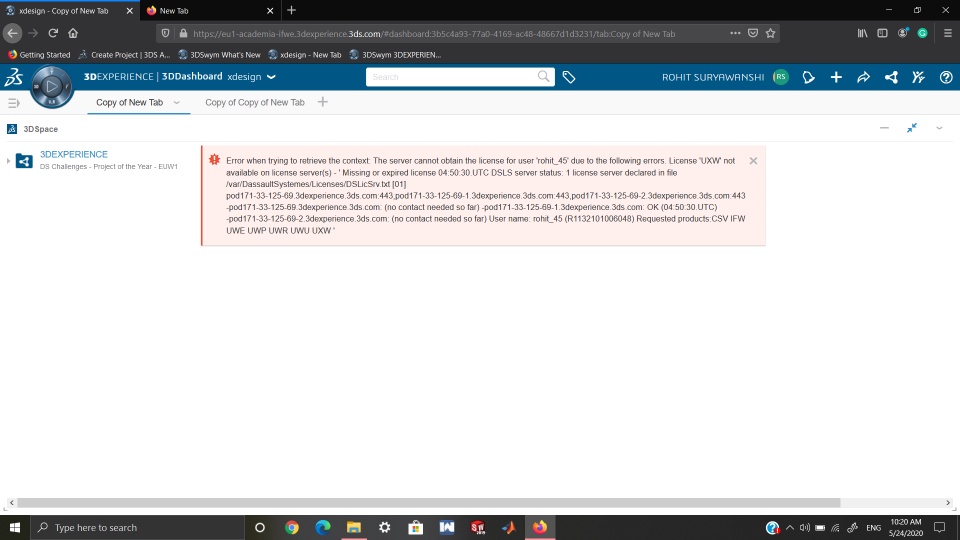Open the tag (6WTags) icon
The width and height of the screenshot is (960, 540).
pos(569,77)
